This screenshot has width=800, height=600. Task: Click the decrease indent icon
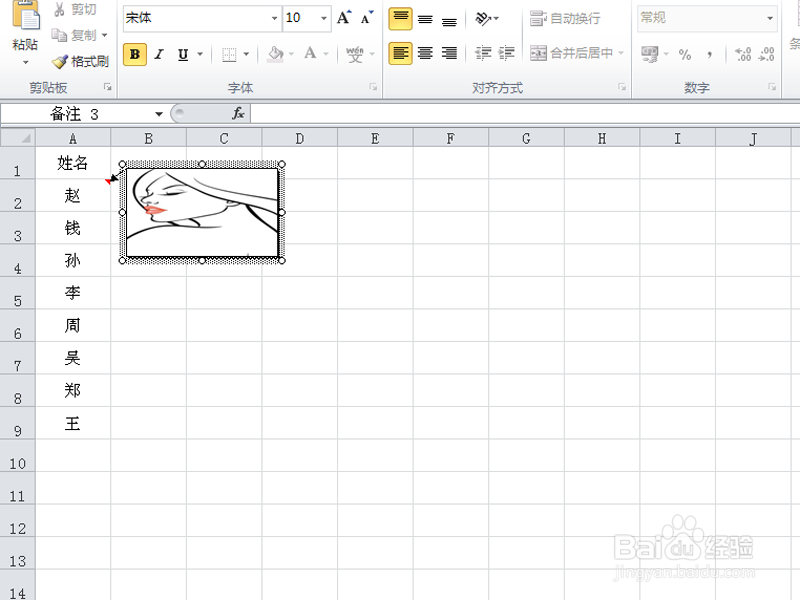coord(483,53)
